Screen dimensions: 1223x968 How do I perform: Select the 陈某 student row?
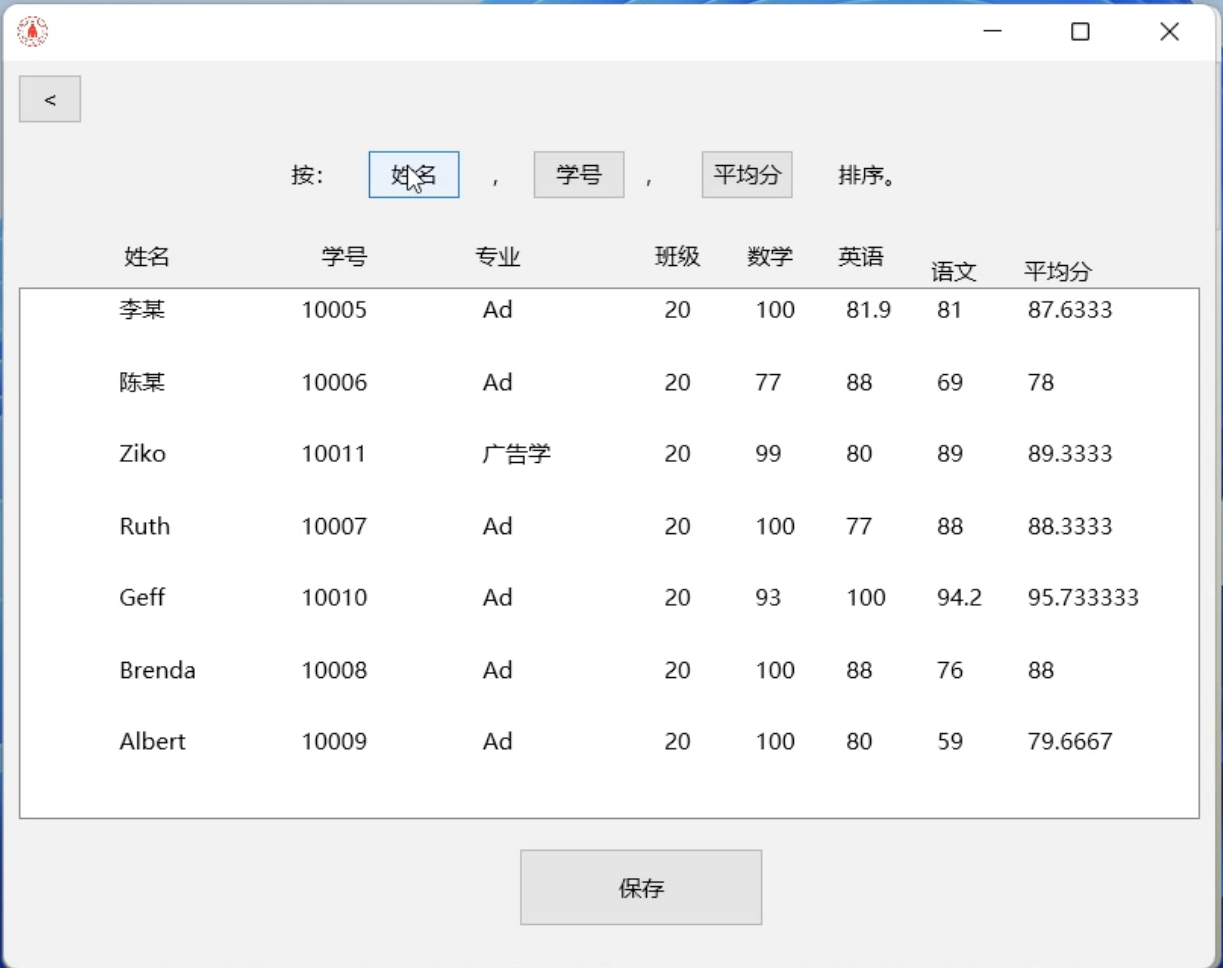(142, 382)
